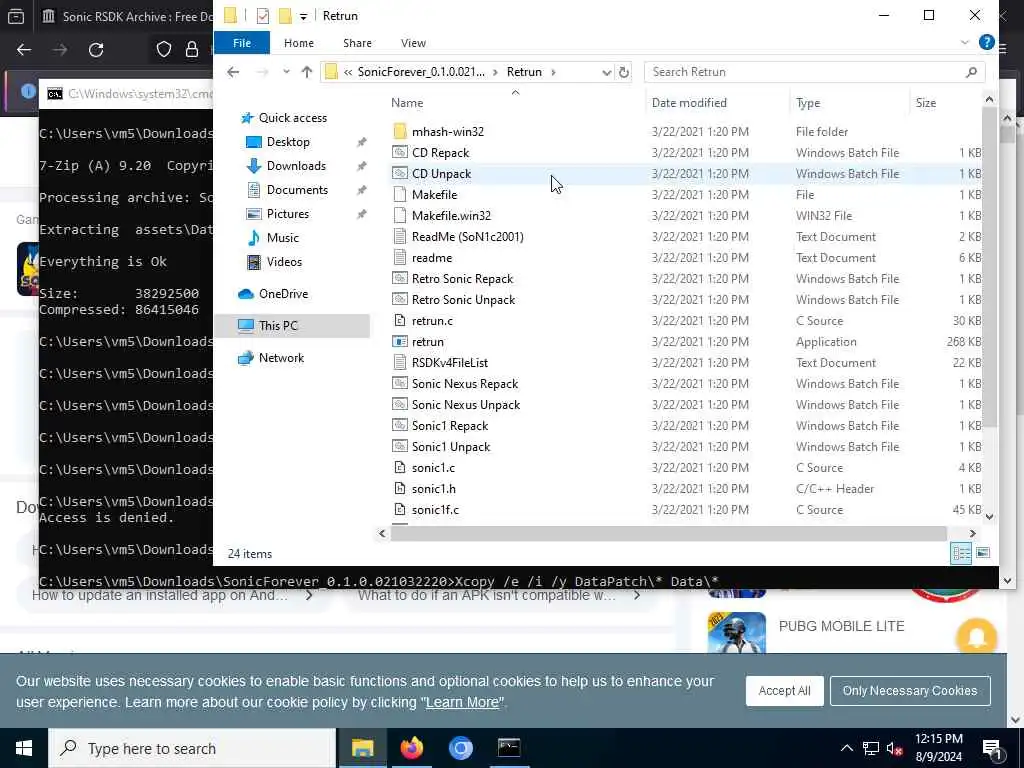The image size is (1024, 768).
Task: Open File Explorer from the taskbar
Action: click(x=362, y=748)
